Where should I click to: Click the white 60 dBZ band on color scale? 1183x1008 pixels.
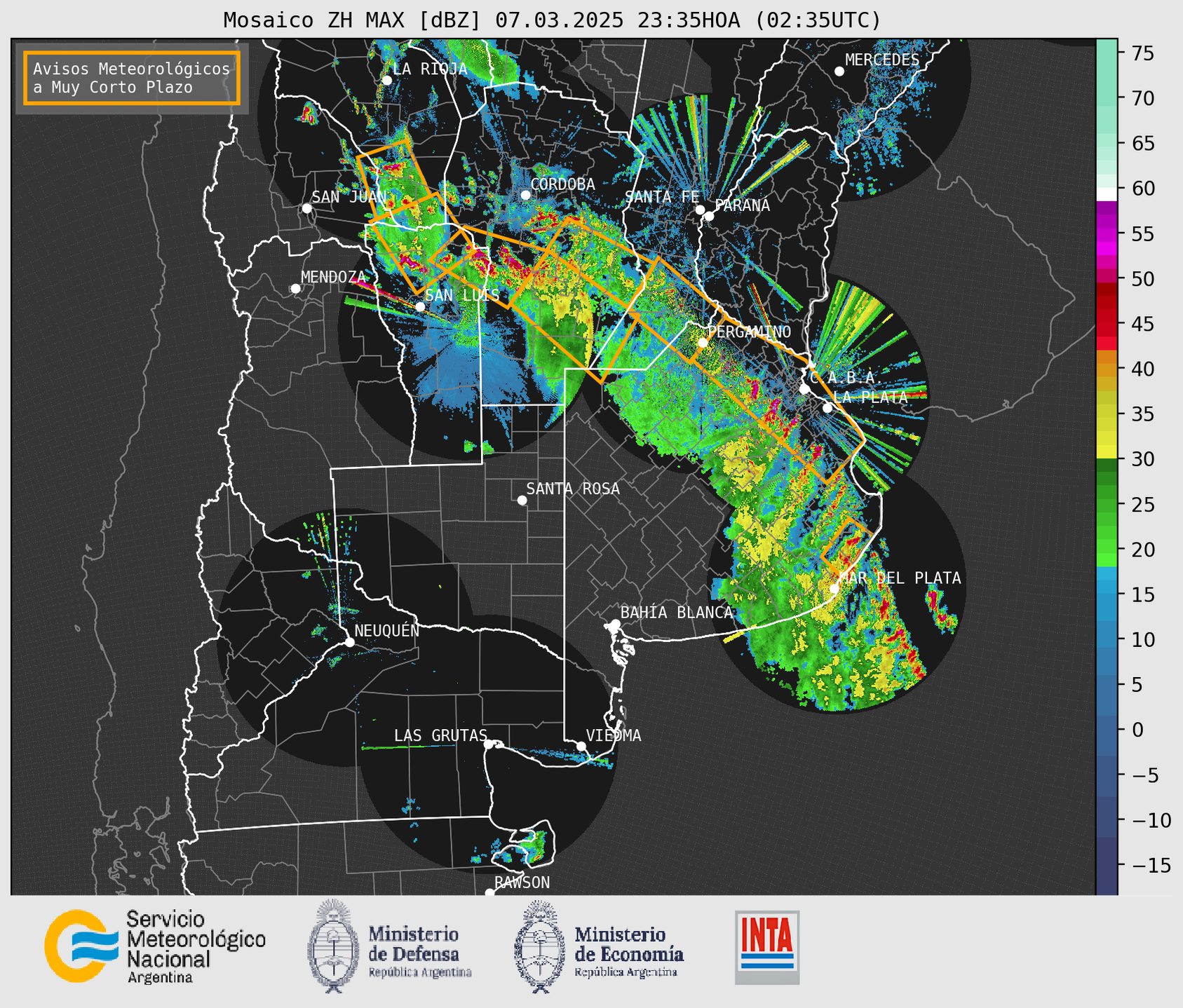point(1107,193)
